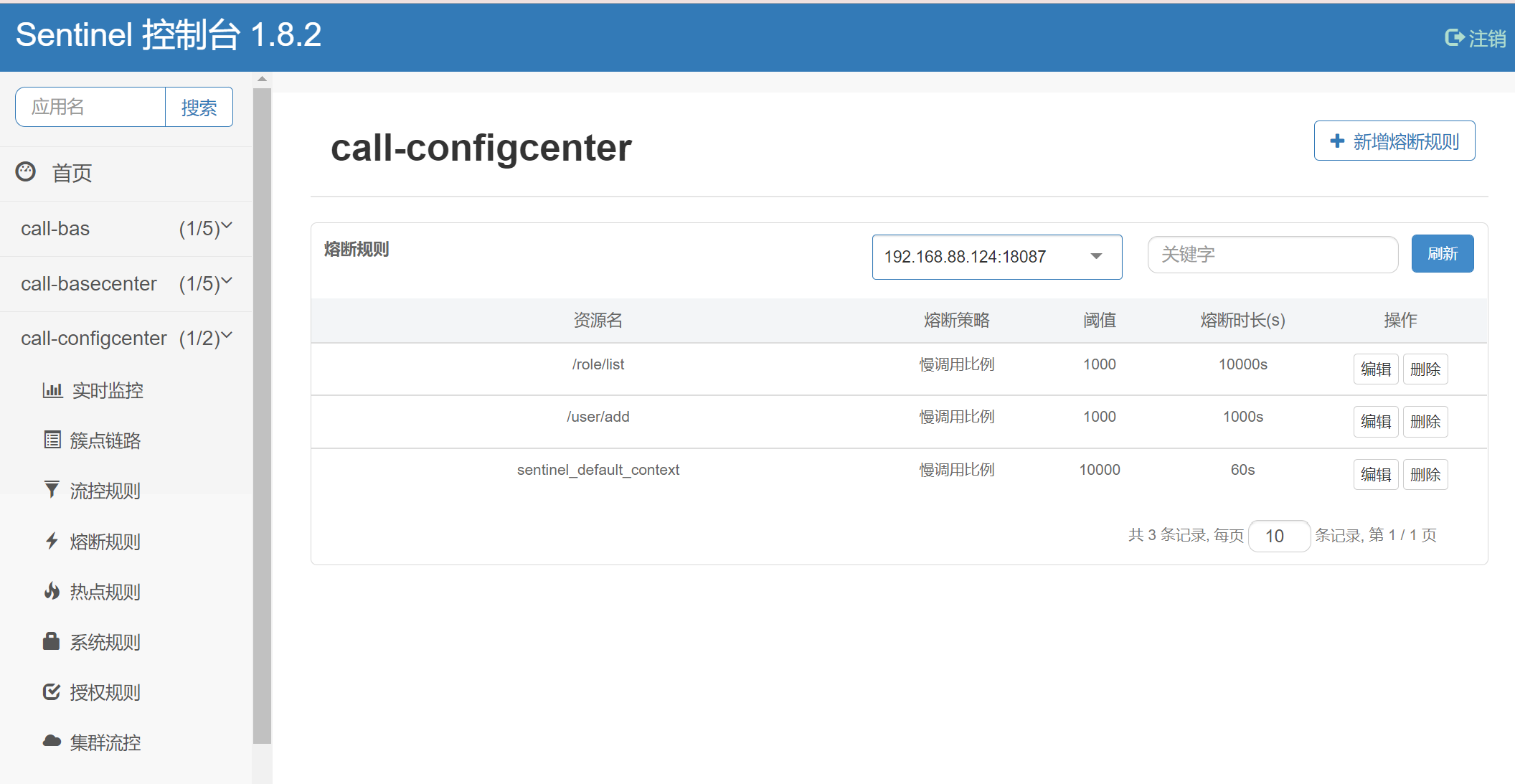Click the list icon for 簇点链路
The image size is (1515, 784).
click(x=52, y=440)
